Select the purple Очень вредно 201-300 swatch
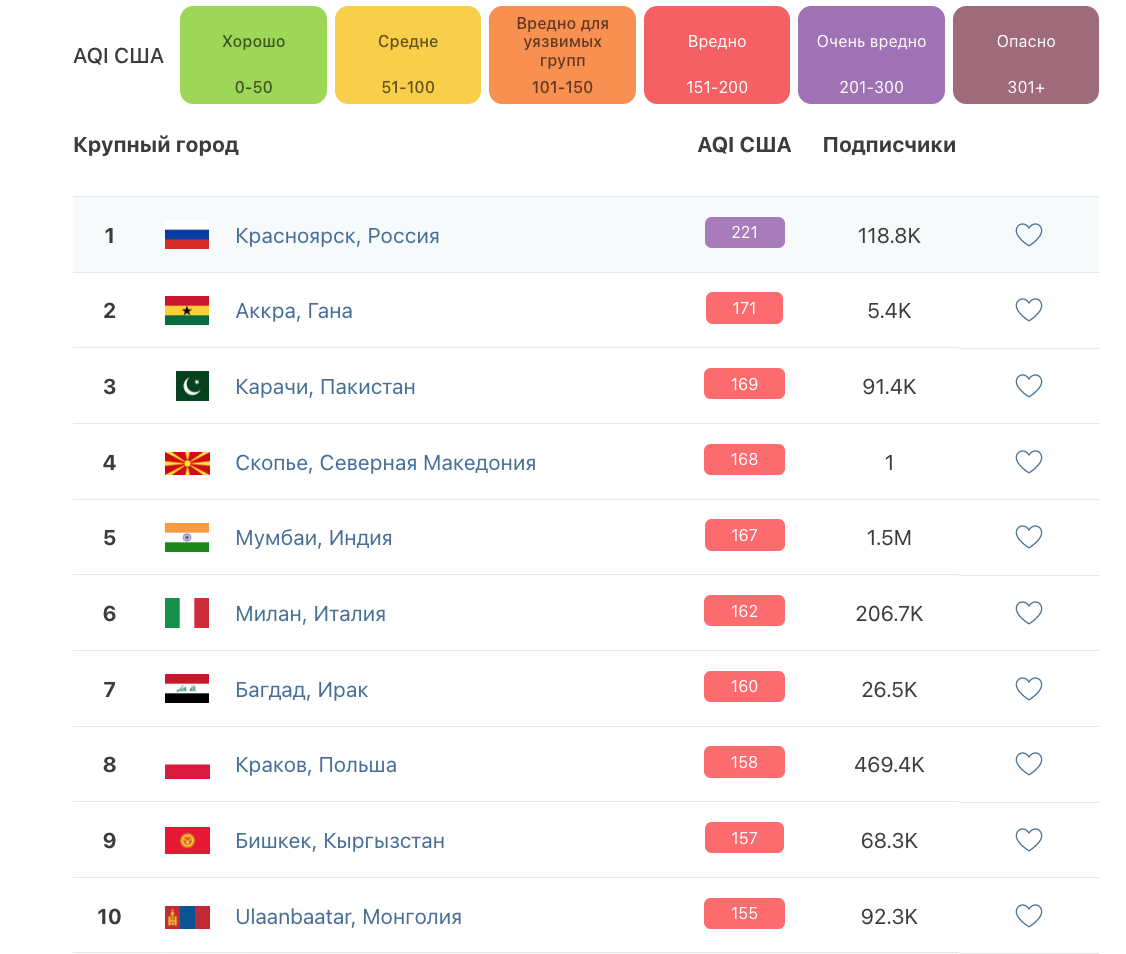 pos(871,55)
